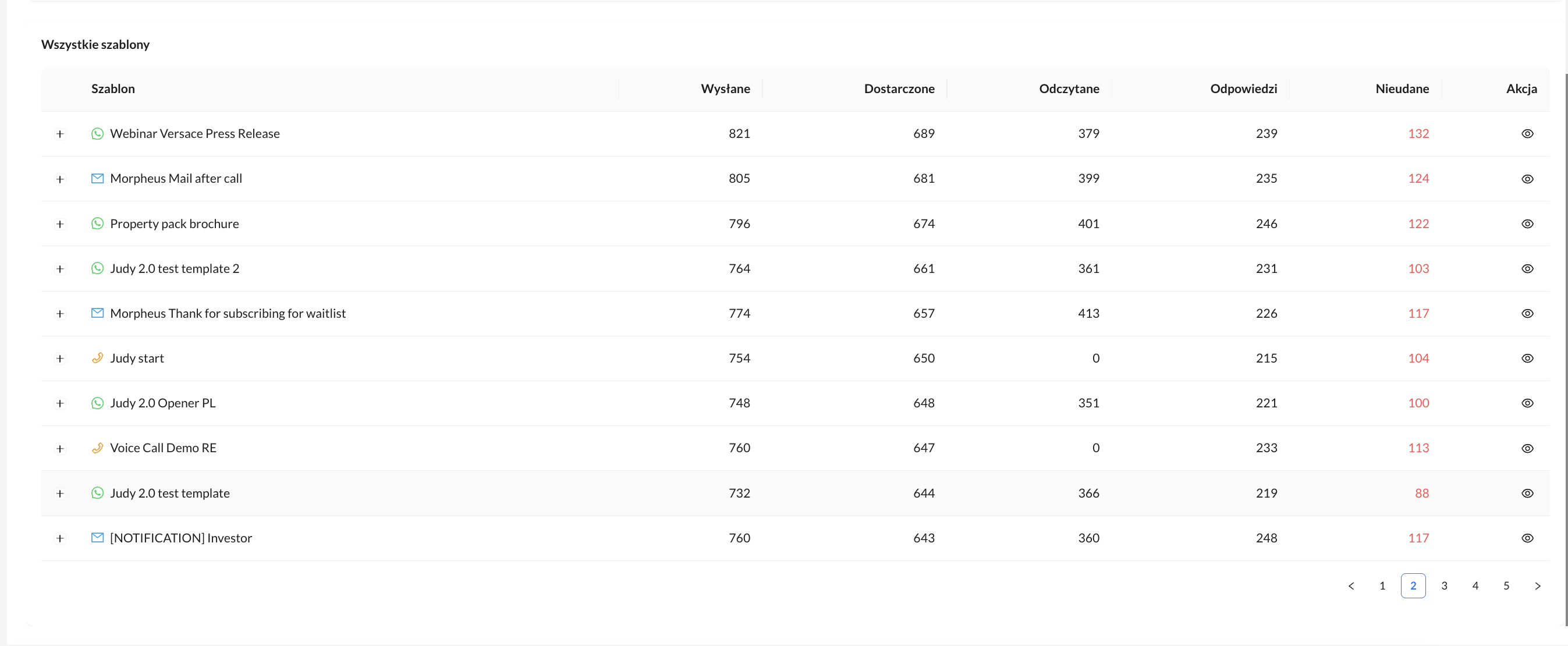Click the previous page arrow
1568x646 pixels.
pyautogui.click(x=1351, y=585)
